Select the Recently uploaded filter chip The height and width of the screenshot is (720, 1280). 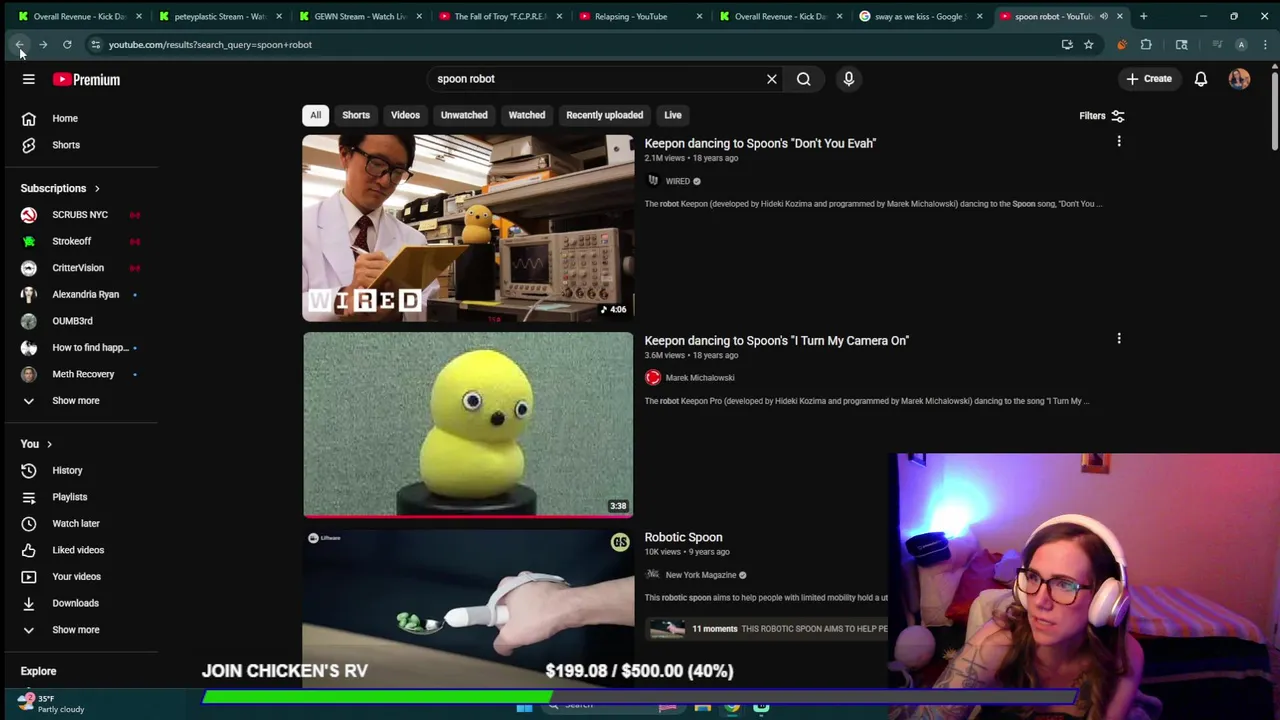[x=604, y=115]
